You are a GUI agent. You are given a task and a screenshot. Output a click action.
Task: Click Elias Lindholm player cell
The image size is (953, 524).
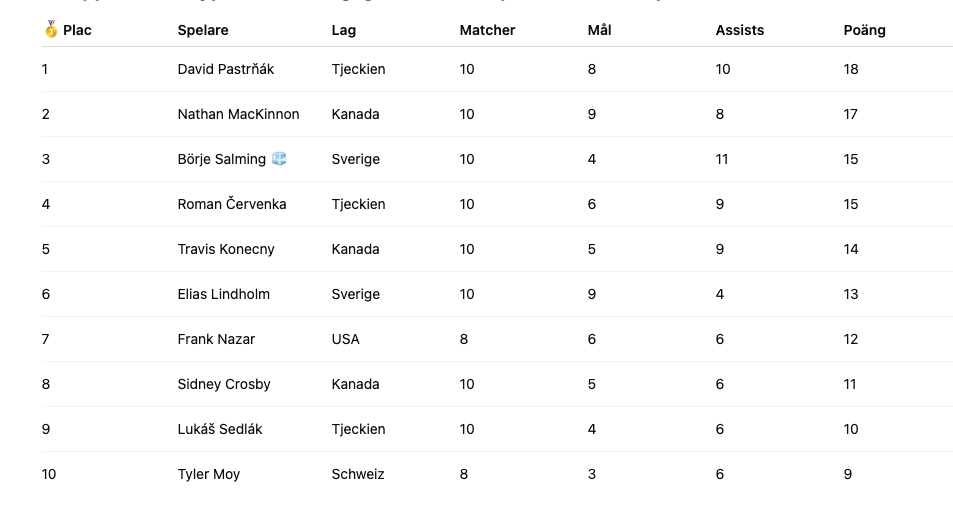[x=224, y=294]
